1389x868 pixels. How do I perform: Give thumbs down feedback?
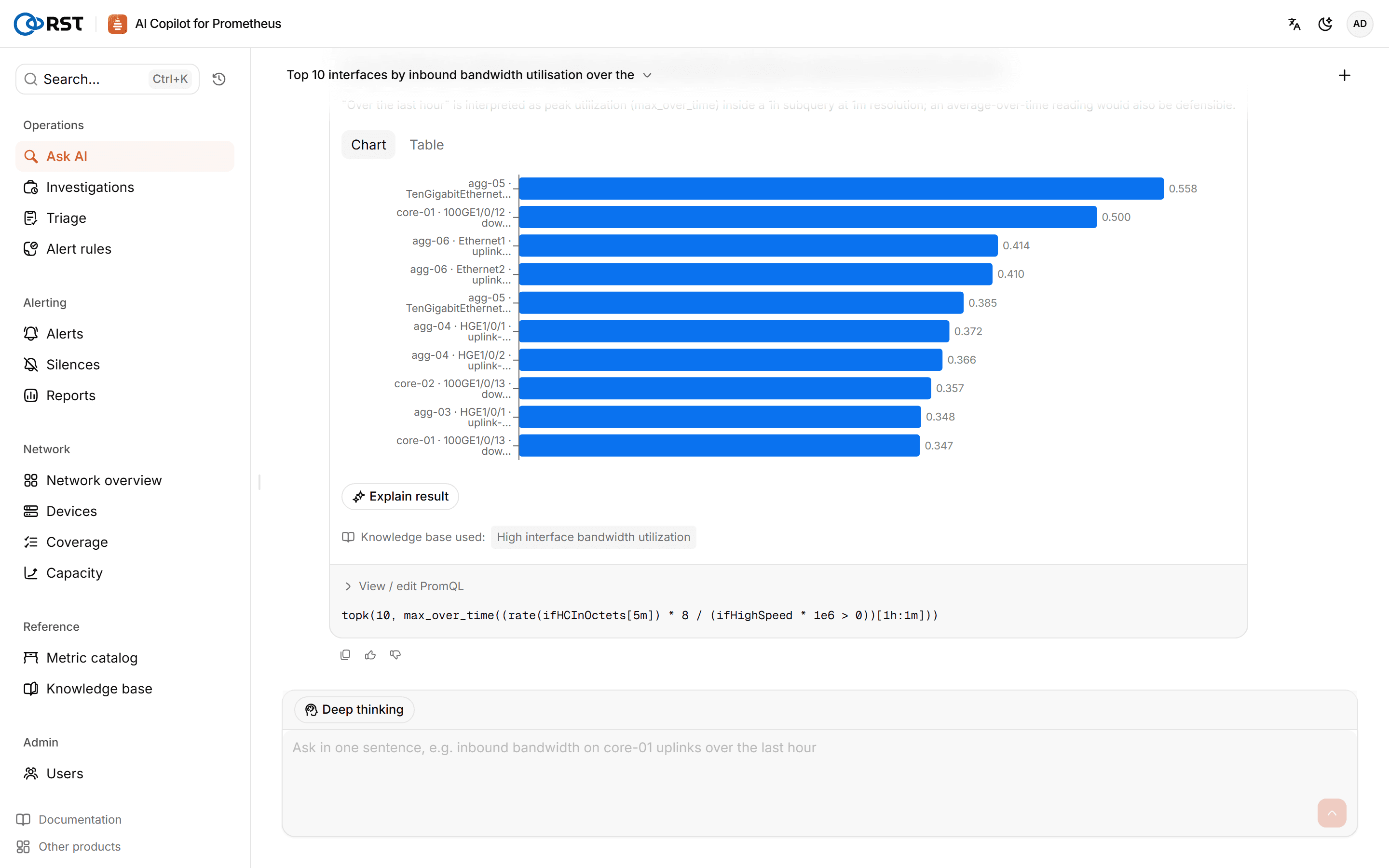click(x=395, y=655)
